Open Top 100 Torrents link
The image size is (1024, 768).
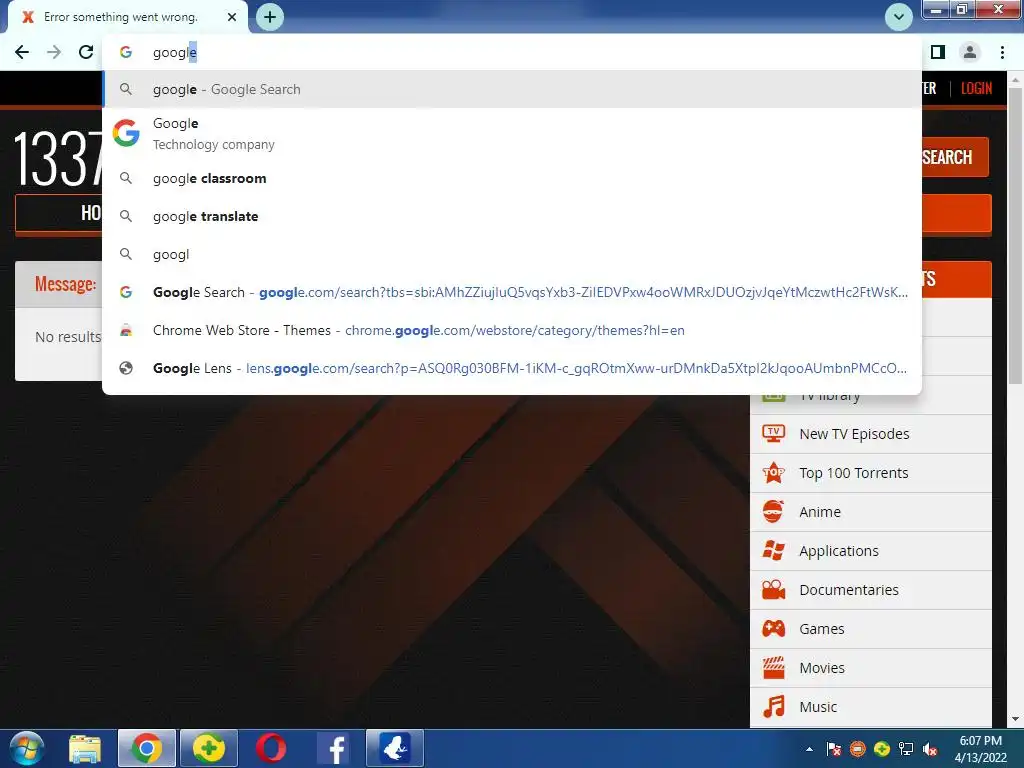(854, 473)
